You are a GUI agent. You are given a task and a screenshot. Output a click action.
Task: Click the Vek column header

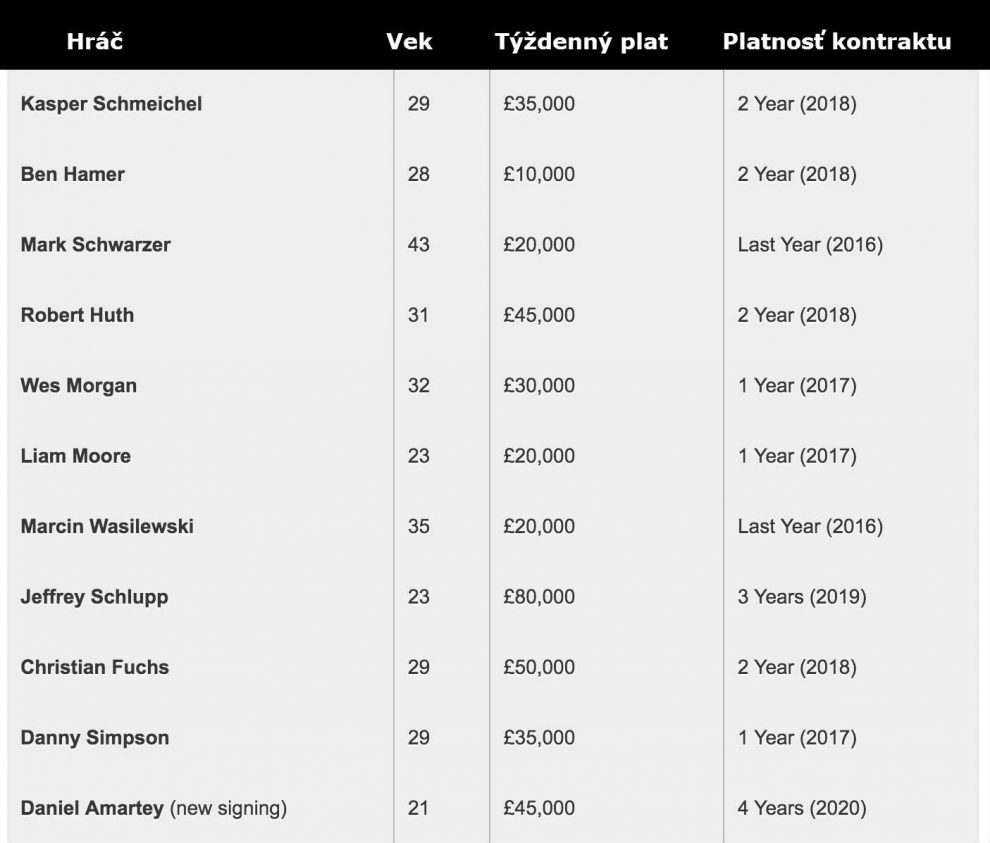tap(409, 42)
